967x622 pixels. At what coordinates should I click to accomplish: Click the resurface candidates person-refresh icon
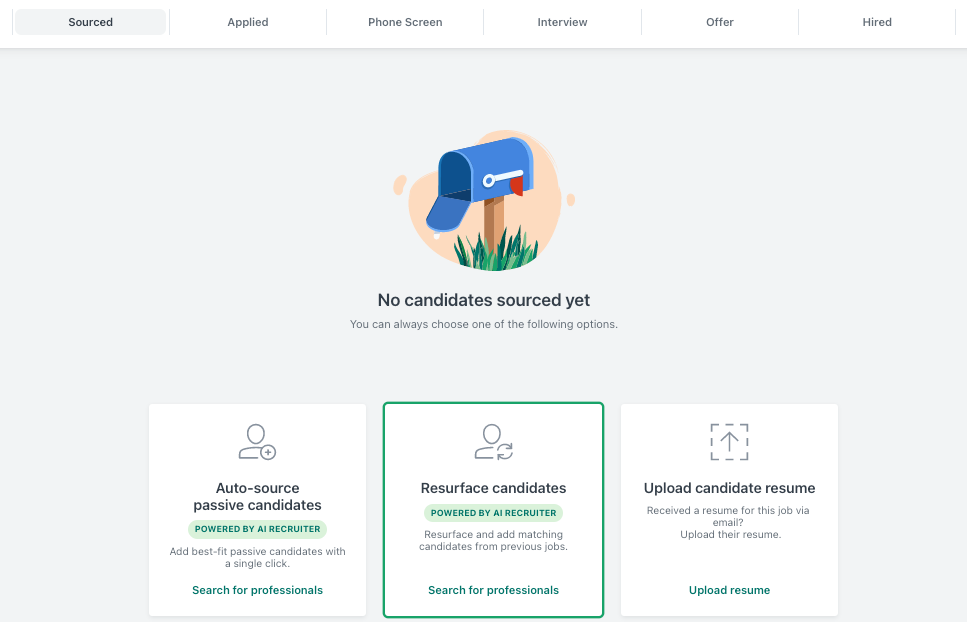click(493, 441)
